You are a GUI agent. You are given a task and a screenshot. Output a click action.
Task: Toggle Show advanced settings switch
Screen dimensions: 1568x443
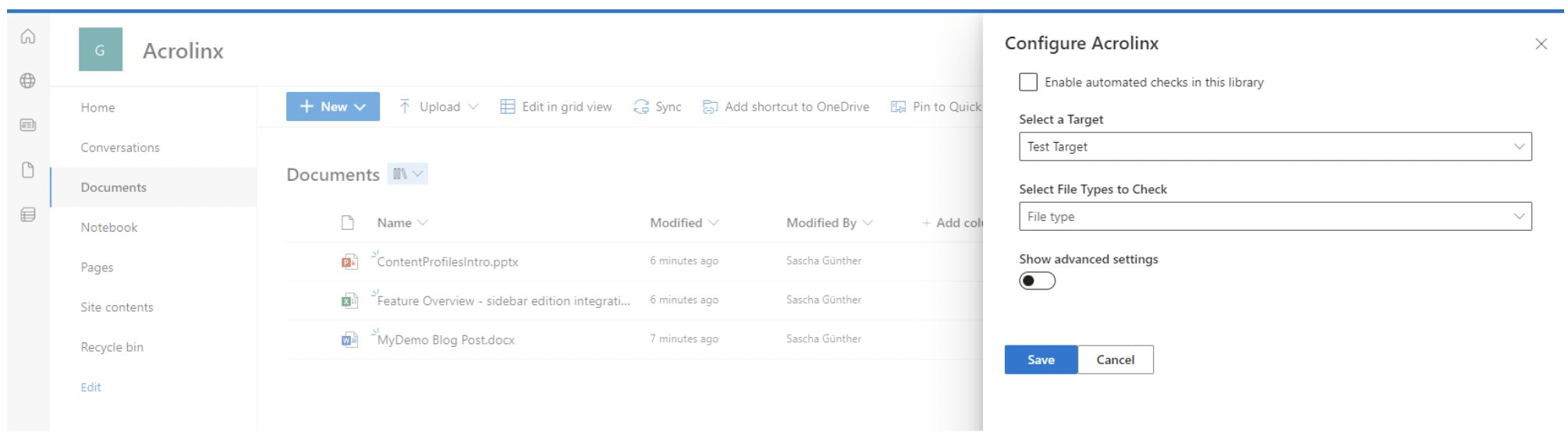coord(1038,281)
